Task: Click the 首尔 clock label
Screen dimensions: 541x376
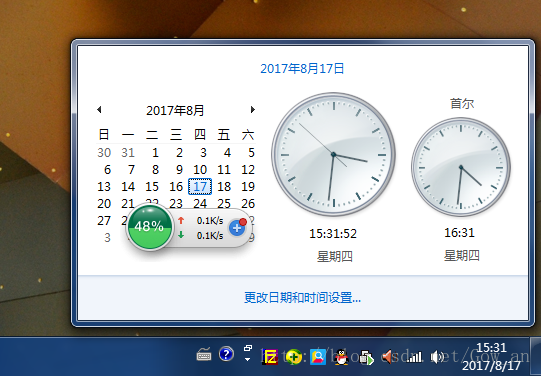Action: (462, 103)
